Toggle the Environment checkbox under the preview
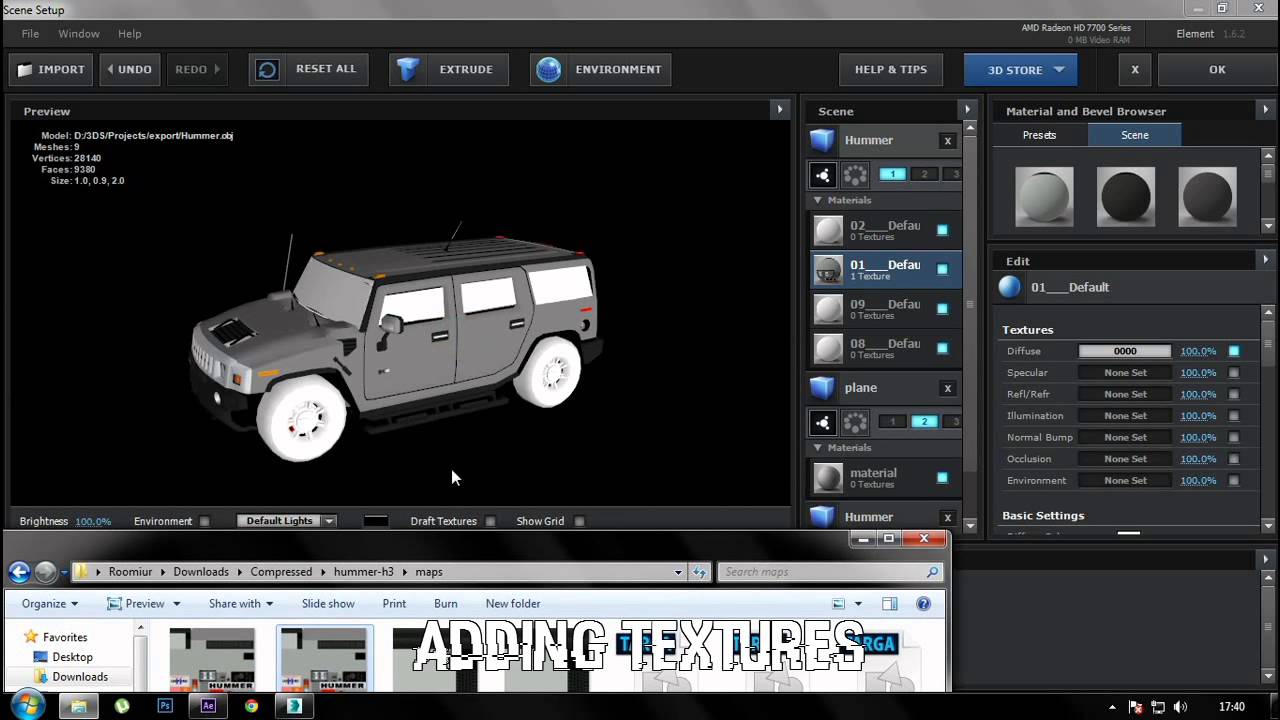This screenshot has height=720, width=1280. coord(204,521)
